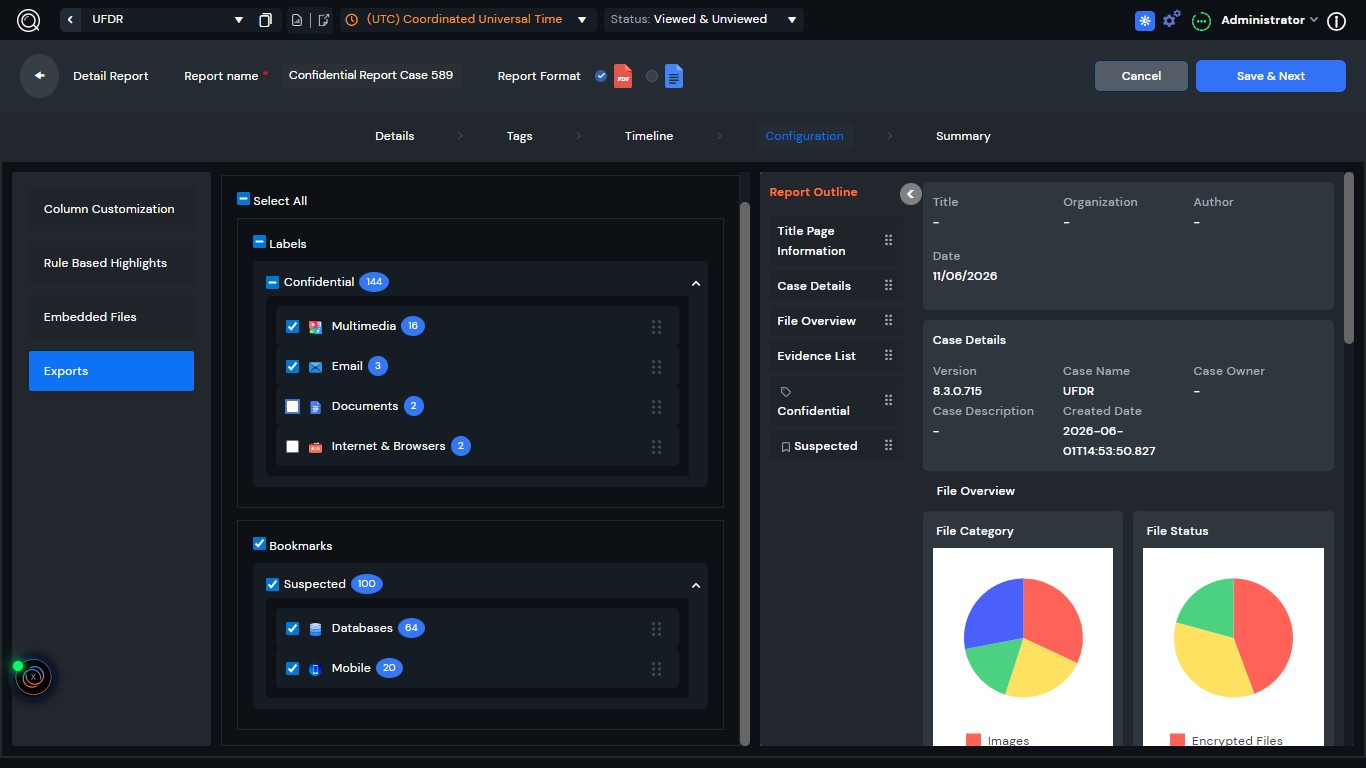Viewport: 1366px width, 768px height.
Task: Check the Documents checkbox
Action: tap(292, 406)
